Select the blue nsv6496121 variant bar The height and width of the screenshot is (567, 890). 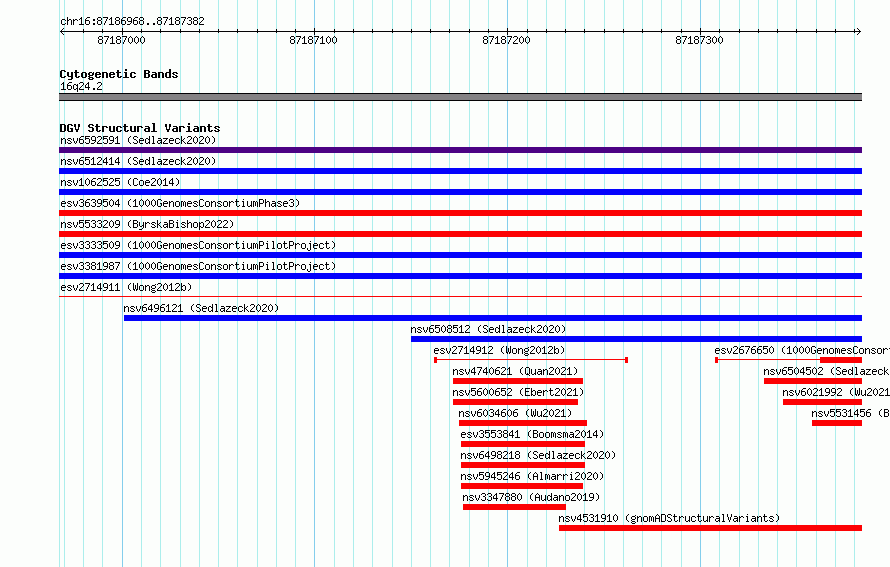(x=493, y=318)
